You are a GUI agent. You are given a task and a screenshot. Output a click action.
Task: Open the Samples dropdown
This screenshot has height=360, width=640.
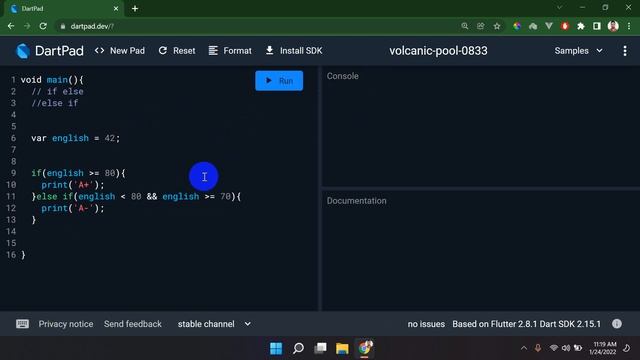coord(578,51)
